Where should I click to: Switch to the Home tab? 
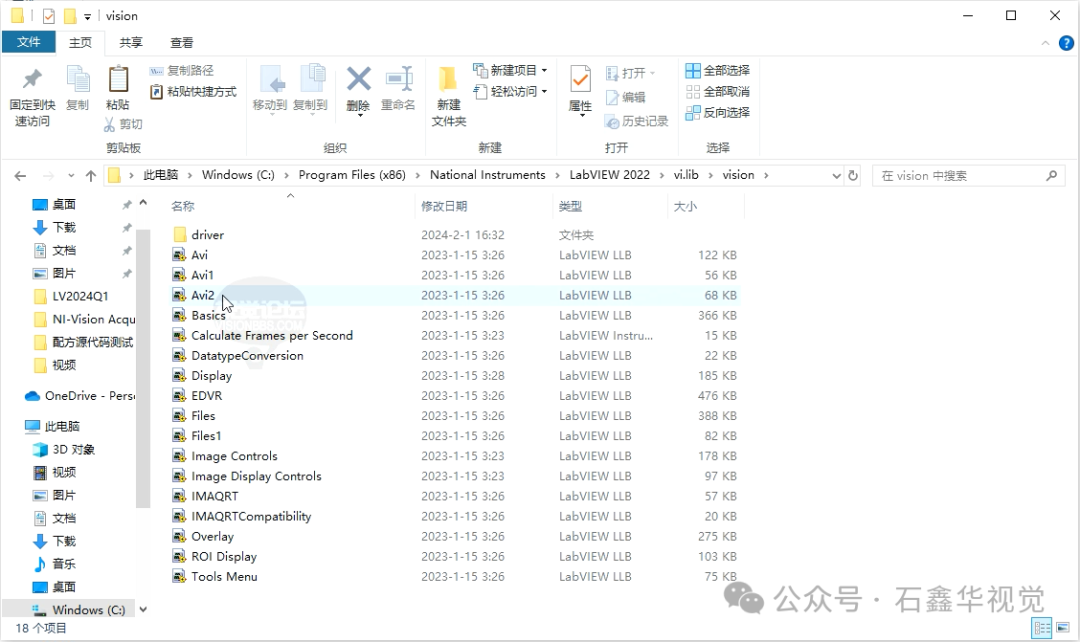(80, 43)
